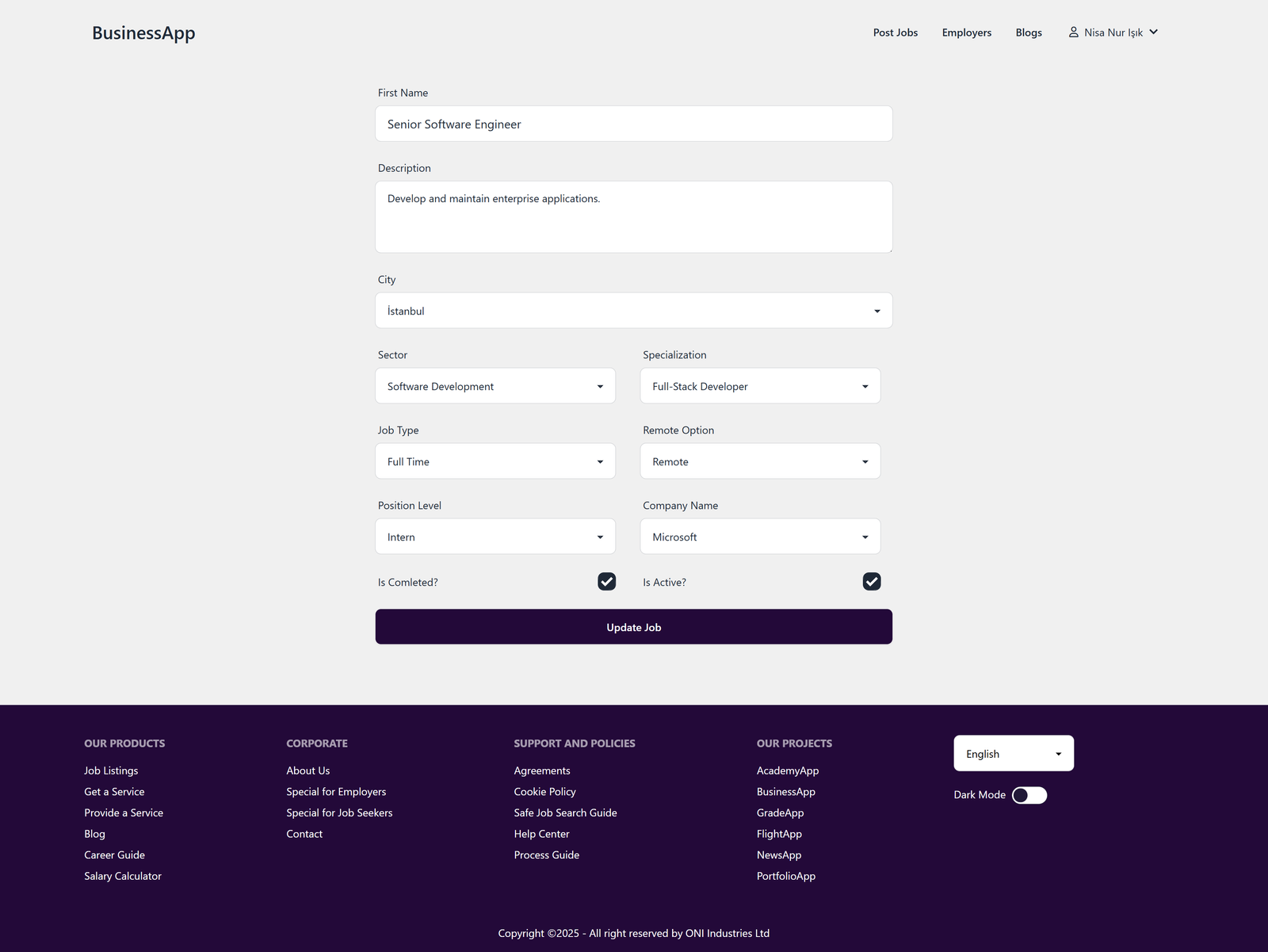
Task: Open the Company Name dropdown
Action: pyautogui.click(x=759, y=537)
